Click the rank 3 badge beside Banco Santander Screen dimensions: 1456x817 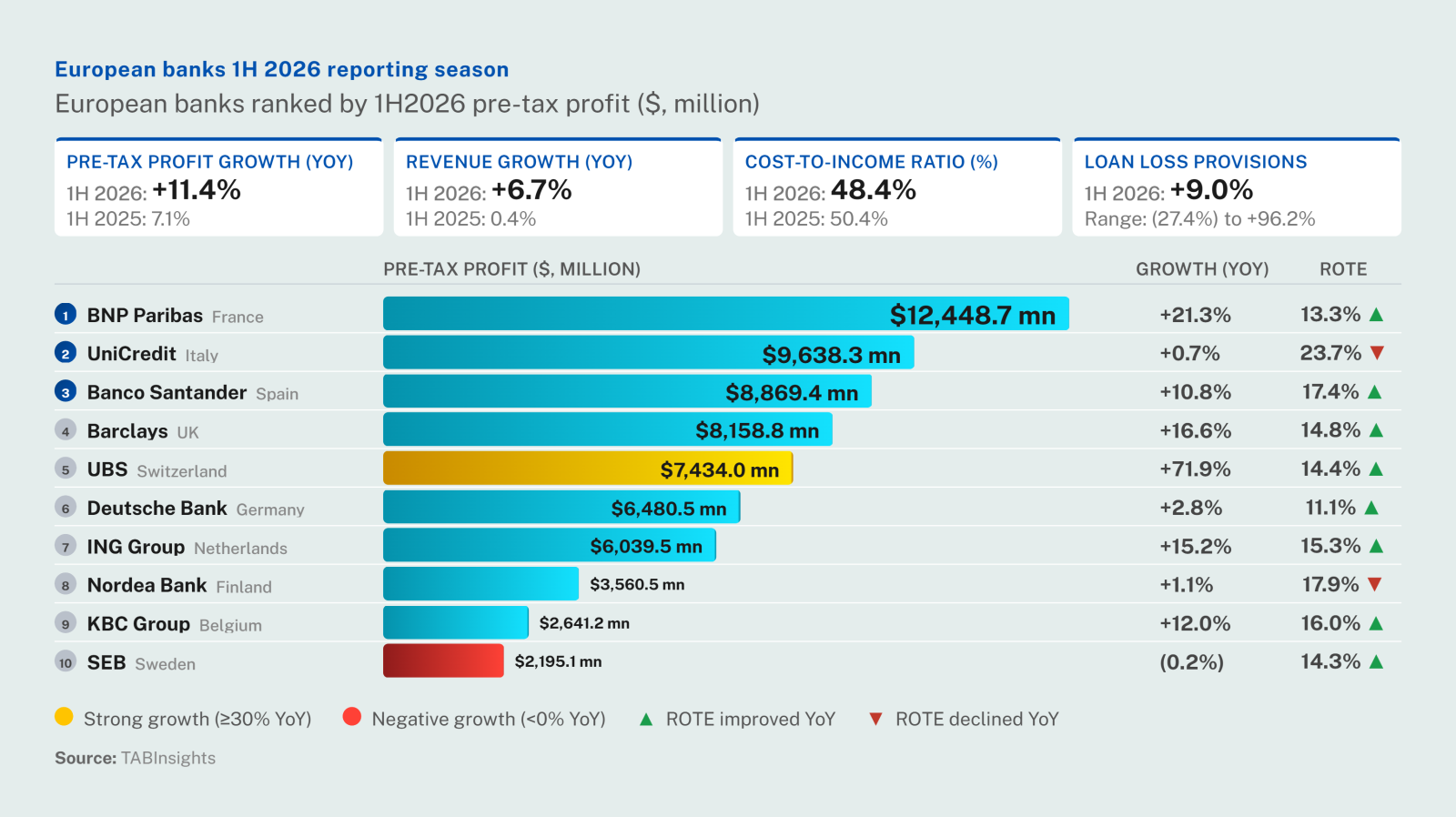tap(66, 392)
